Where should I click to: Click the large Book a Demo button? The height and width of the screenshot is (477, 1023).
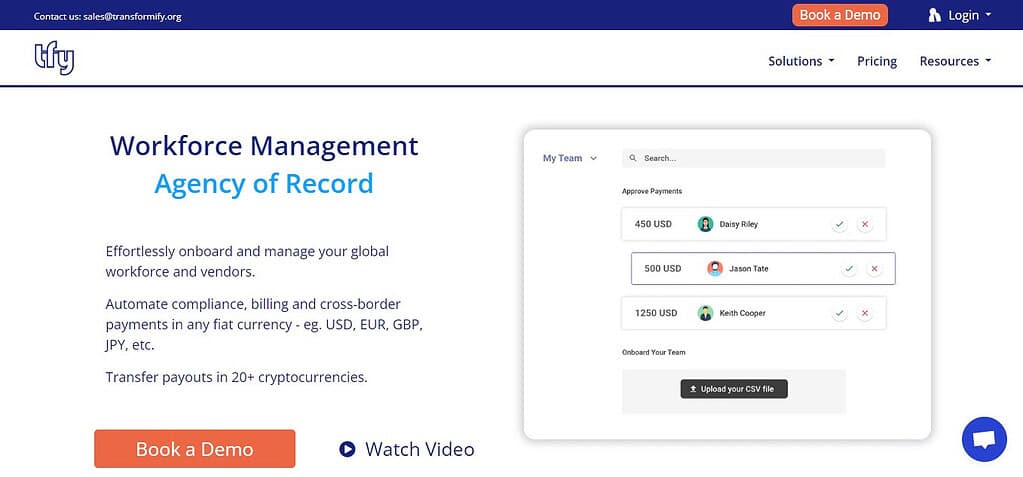[194, 449]
